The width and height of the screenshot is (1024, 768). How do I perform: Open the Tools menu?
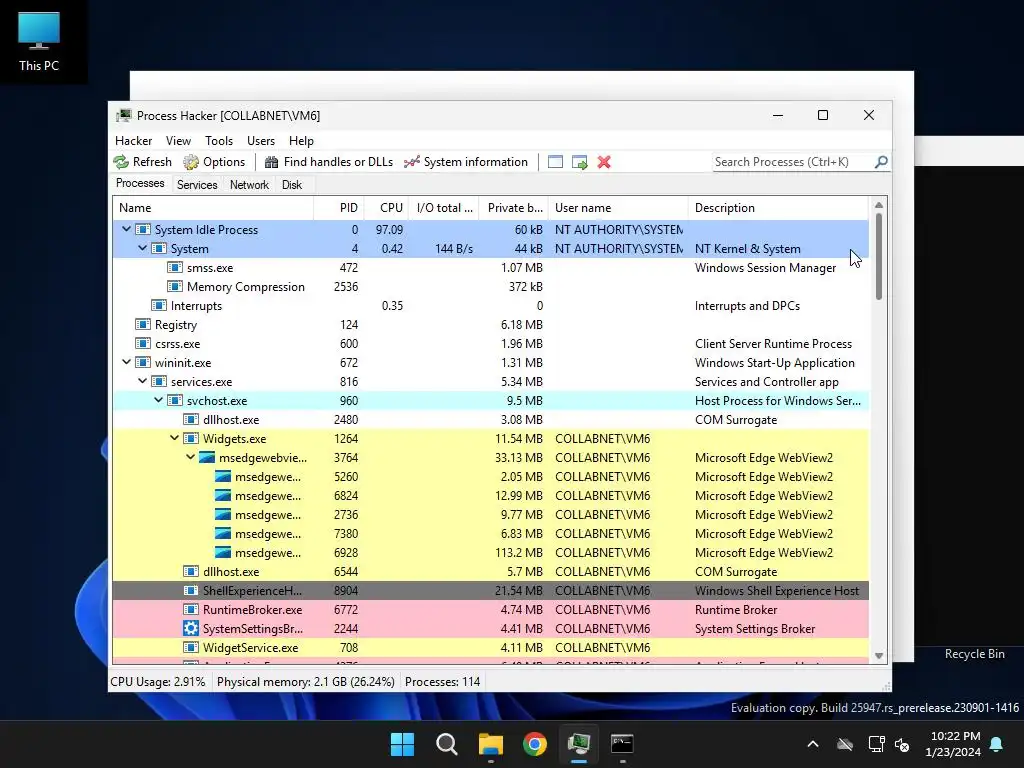click(x=219, y=141)
